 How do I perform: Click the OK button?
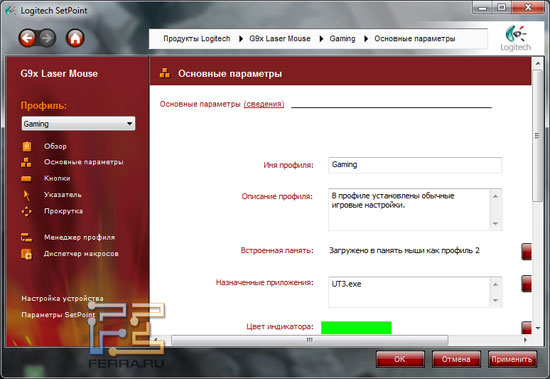tap(400, 359)
